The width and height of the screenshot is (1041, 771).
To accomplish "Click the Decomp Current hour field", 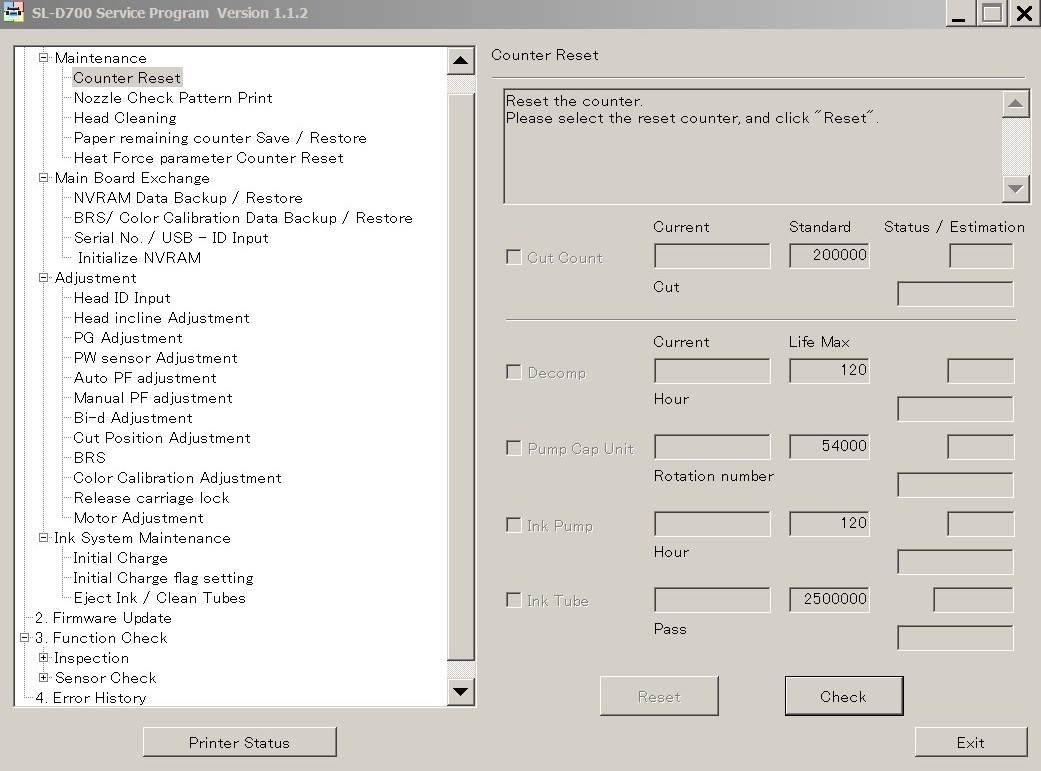I will [x=712, y=371].
